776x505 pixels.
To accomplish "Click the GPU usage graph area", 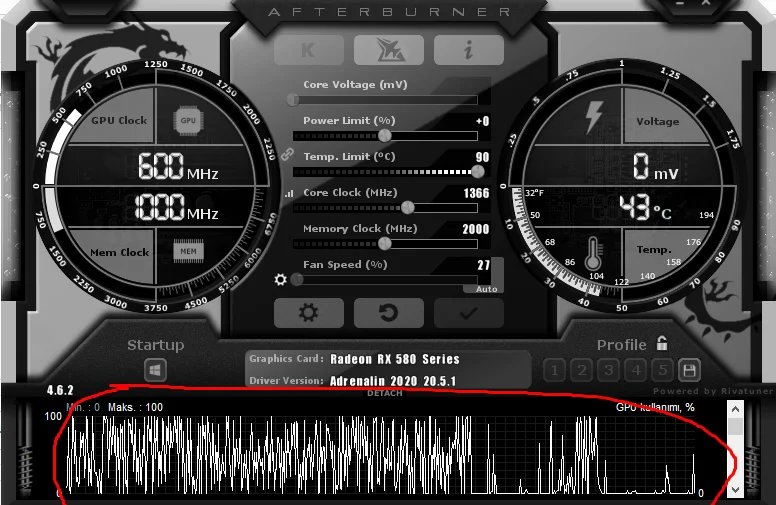I will point(381,454).
